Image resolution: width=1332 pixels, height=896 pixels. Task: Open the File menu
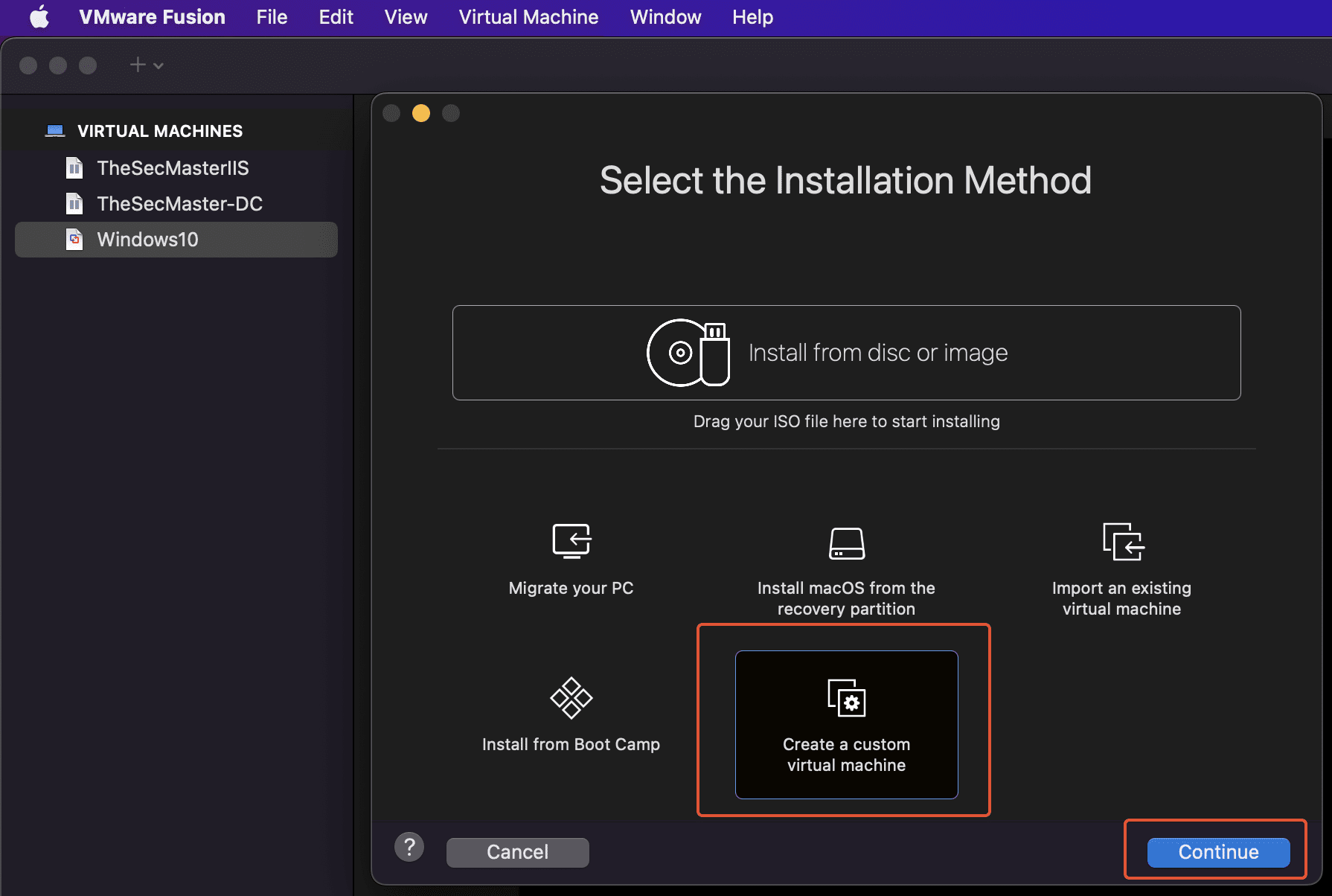pyautogui.click(x=272, y=17)
